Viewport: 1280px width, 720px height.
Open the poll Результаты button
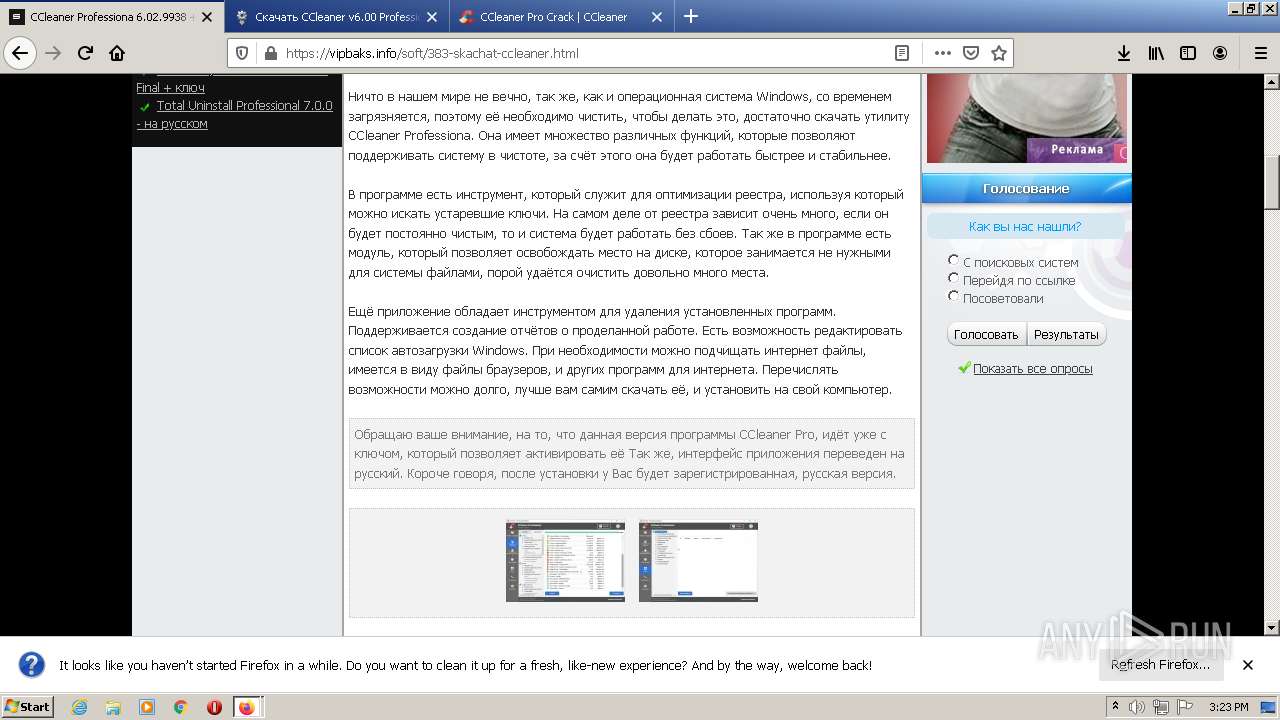pyautogui.click(x=1066, y=334)
